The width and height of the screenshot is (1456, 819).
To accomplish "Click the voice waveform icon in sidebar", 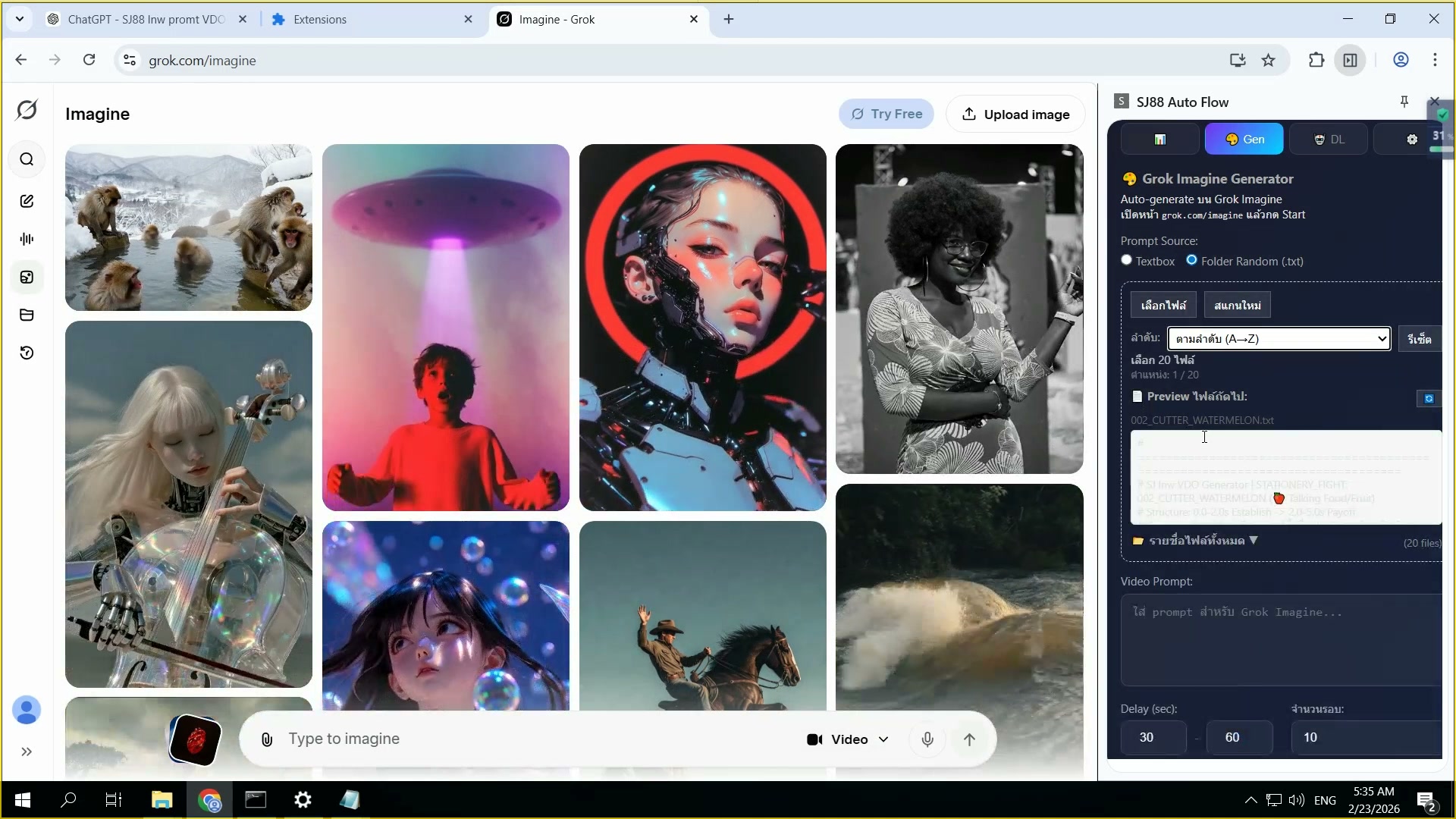I will [x=27, y=239].
